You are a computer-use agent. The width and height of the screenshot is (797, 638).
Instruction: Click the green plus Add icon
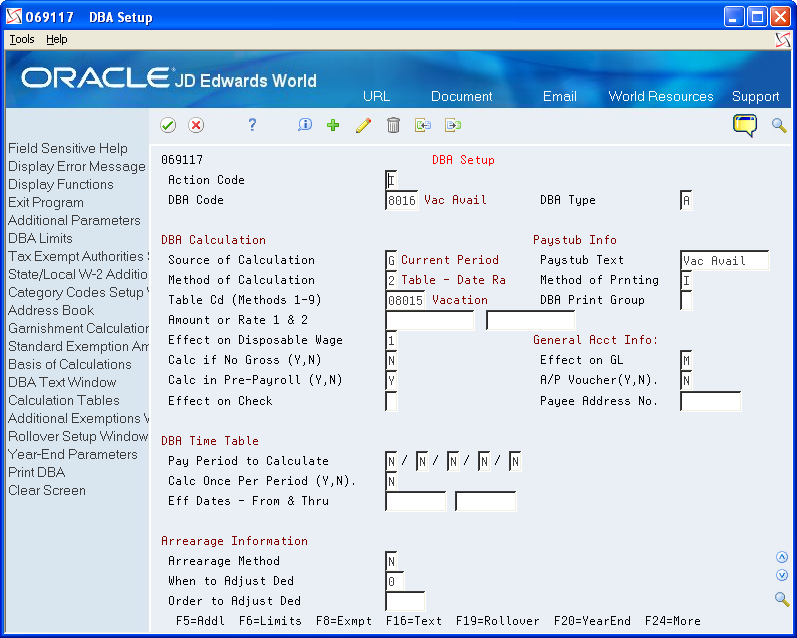tap(333, 125)
